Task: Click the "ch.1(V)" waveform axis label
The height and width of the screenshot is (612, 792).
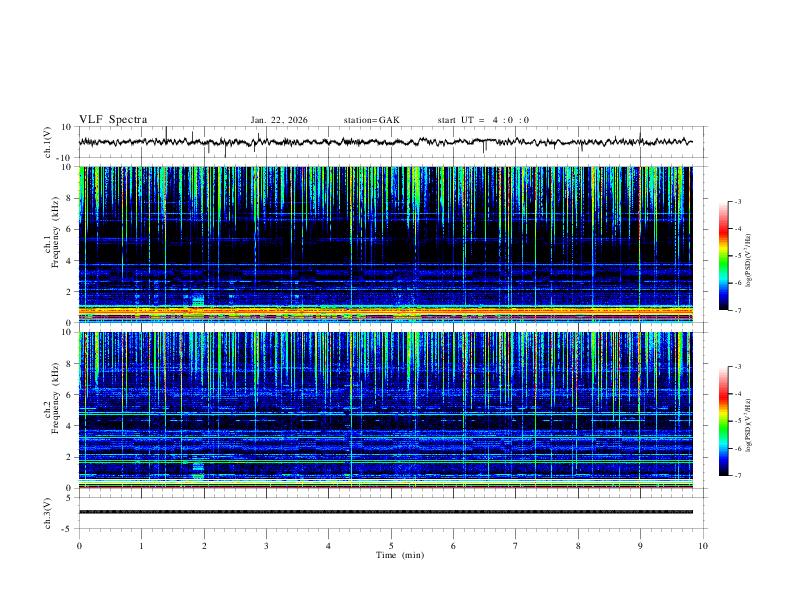Action: point(47,142)
